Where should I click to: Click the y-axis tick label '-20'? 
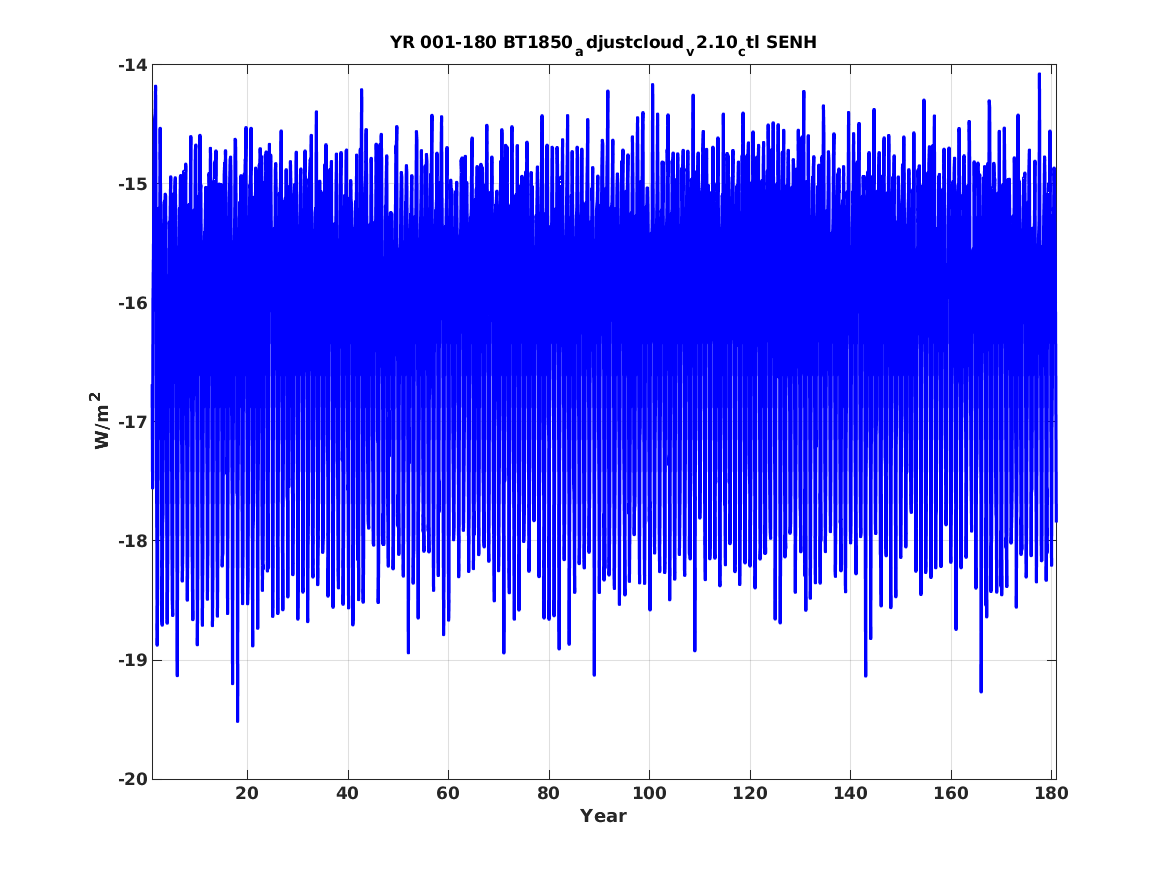click(132, 779)
